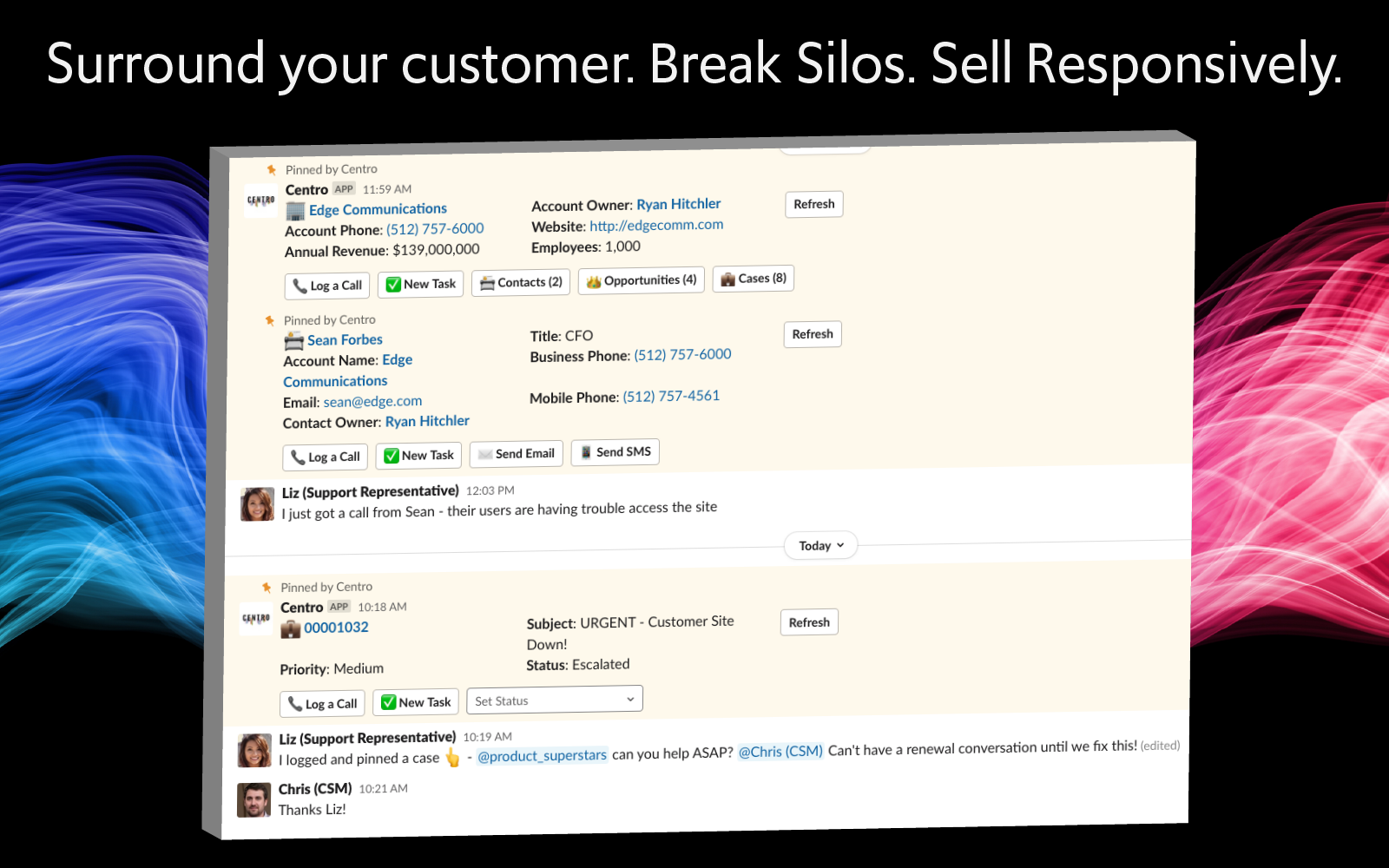1389x868 pixels.
Task: Click the Cases (8) briefcase button
Action: (754, 279)
